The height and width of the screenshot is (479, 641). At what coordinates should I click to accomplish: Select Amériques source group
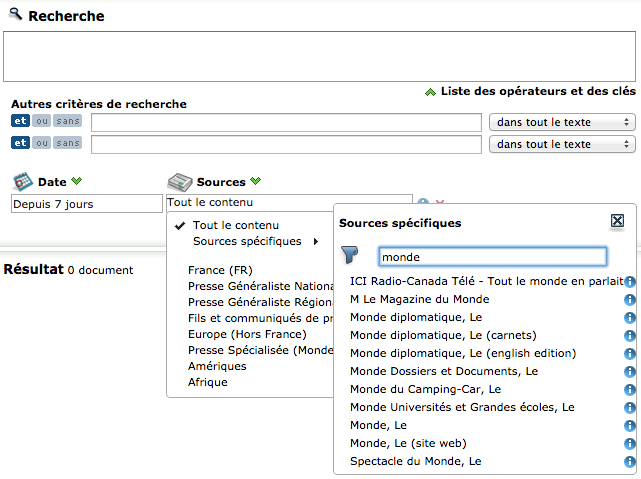pos(217,366)
